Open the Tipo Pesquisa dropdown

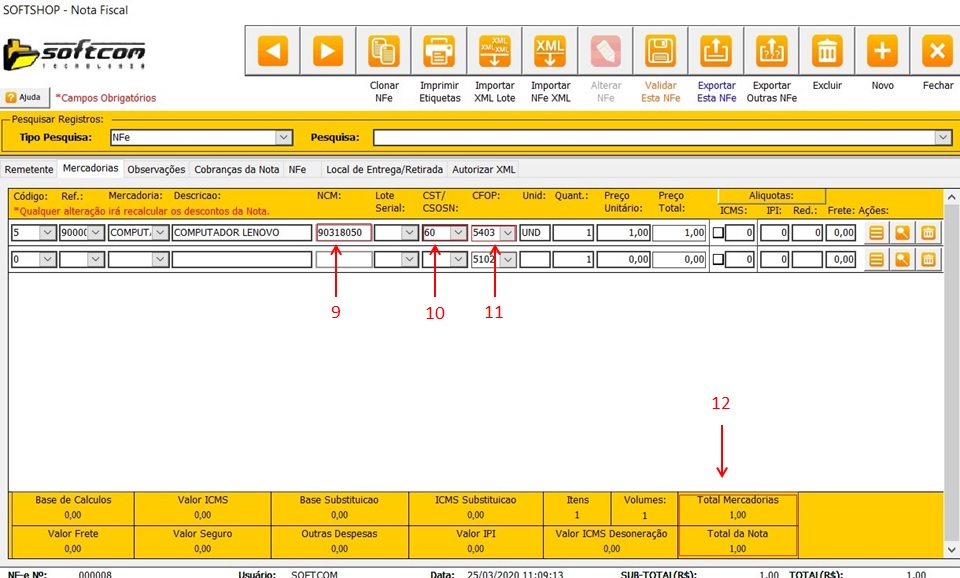coord(284,137)
